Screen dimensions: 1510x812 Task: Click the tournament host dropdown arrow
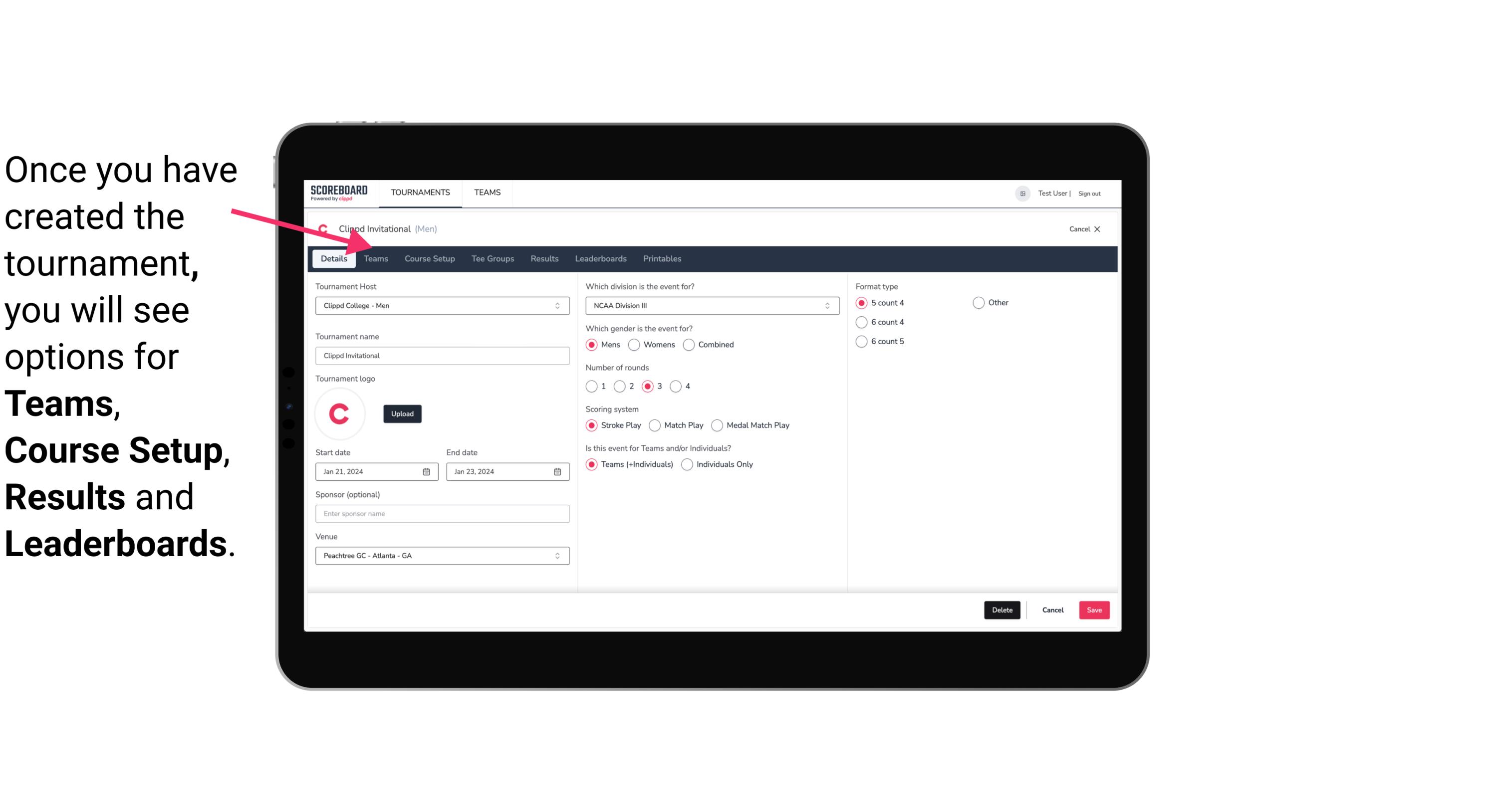(558, 305)
